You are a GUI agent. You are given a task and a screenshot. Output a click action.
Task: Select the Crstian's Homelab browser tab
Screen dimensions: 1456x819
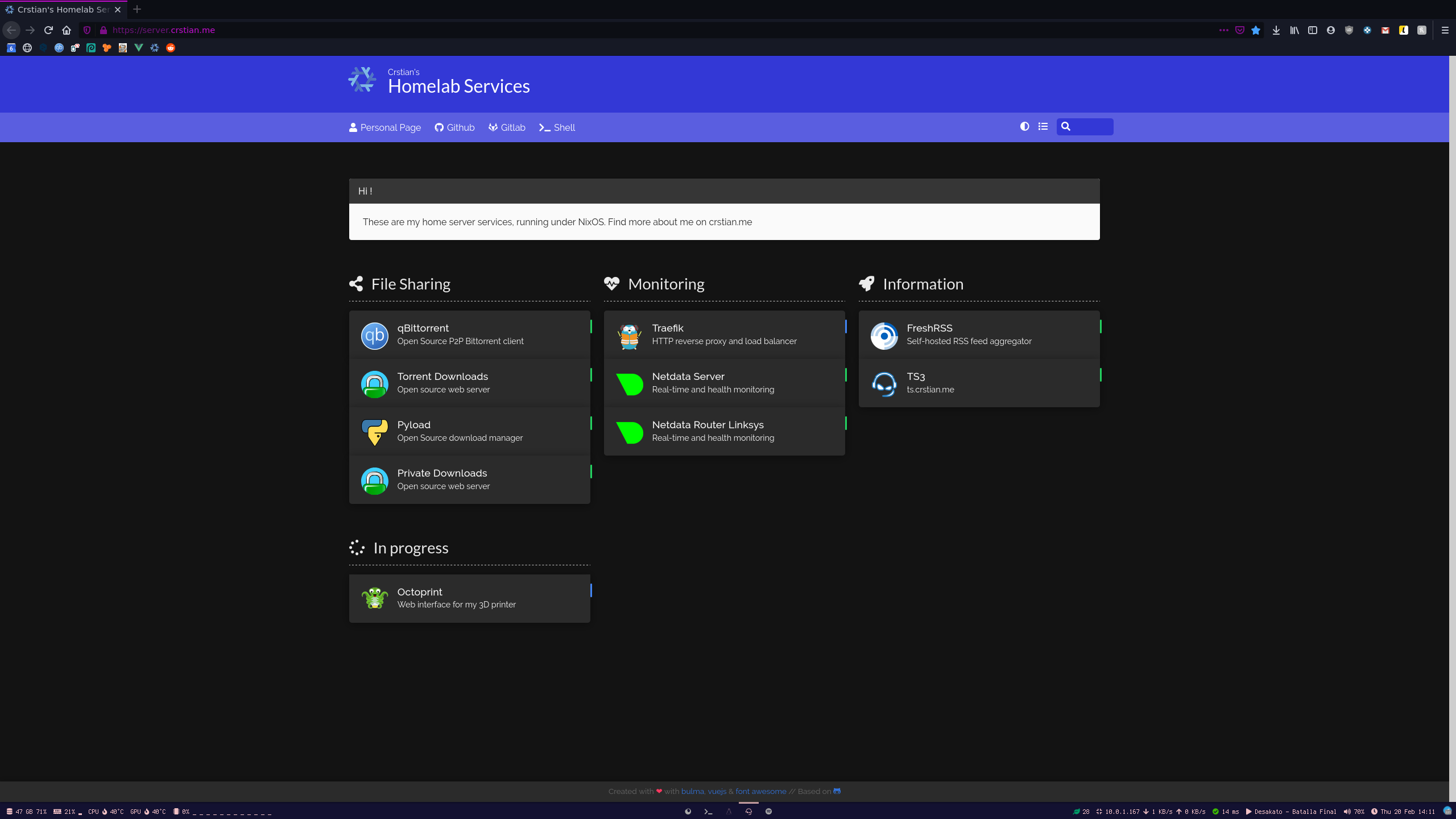click(x=64, y=10)
